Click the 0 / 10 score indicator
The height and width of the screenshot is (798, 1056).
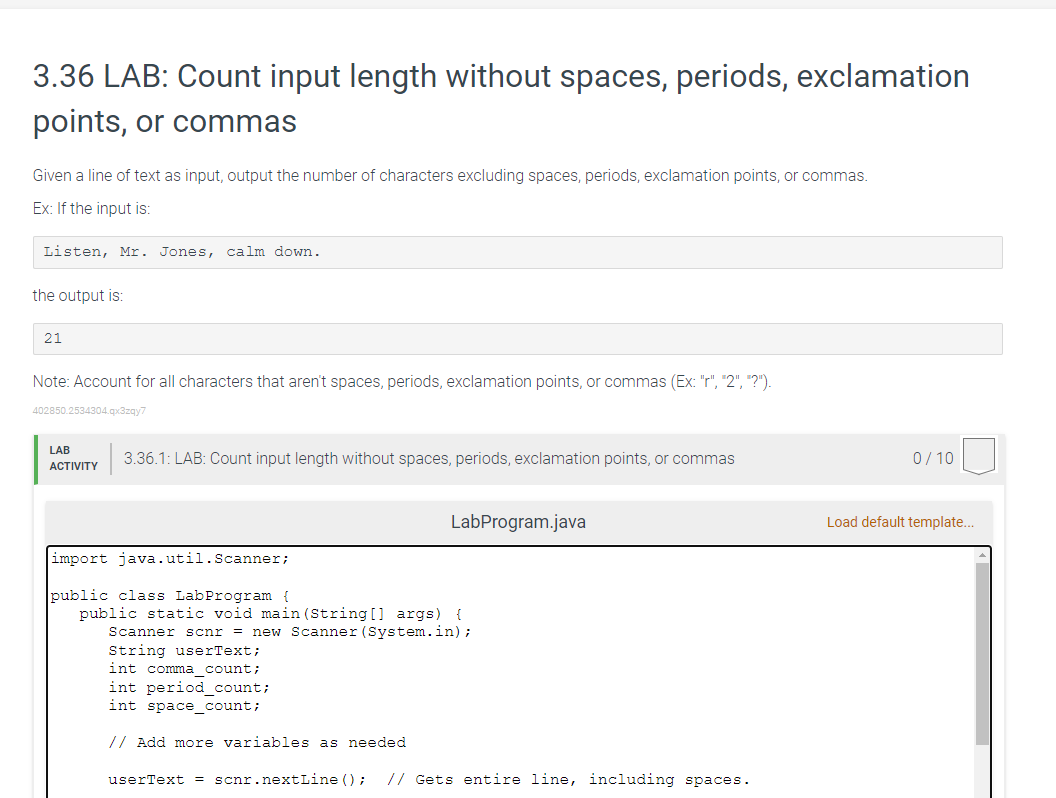932,458
